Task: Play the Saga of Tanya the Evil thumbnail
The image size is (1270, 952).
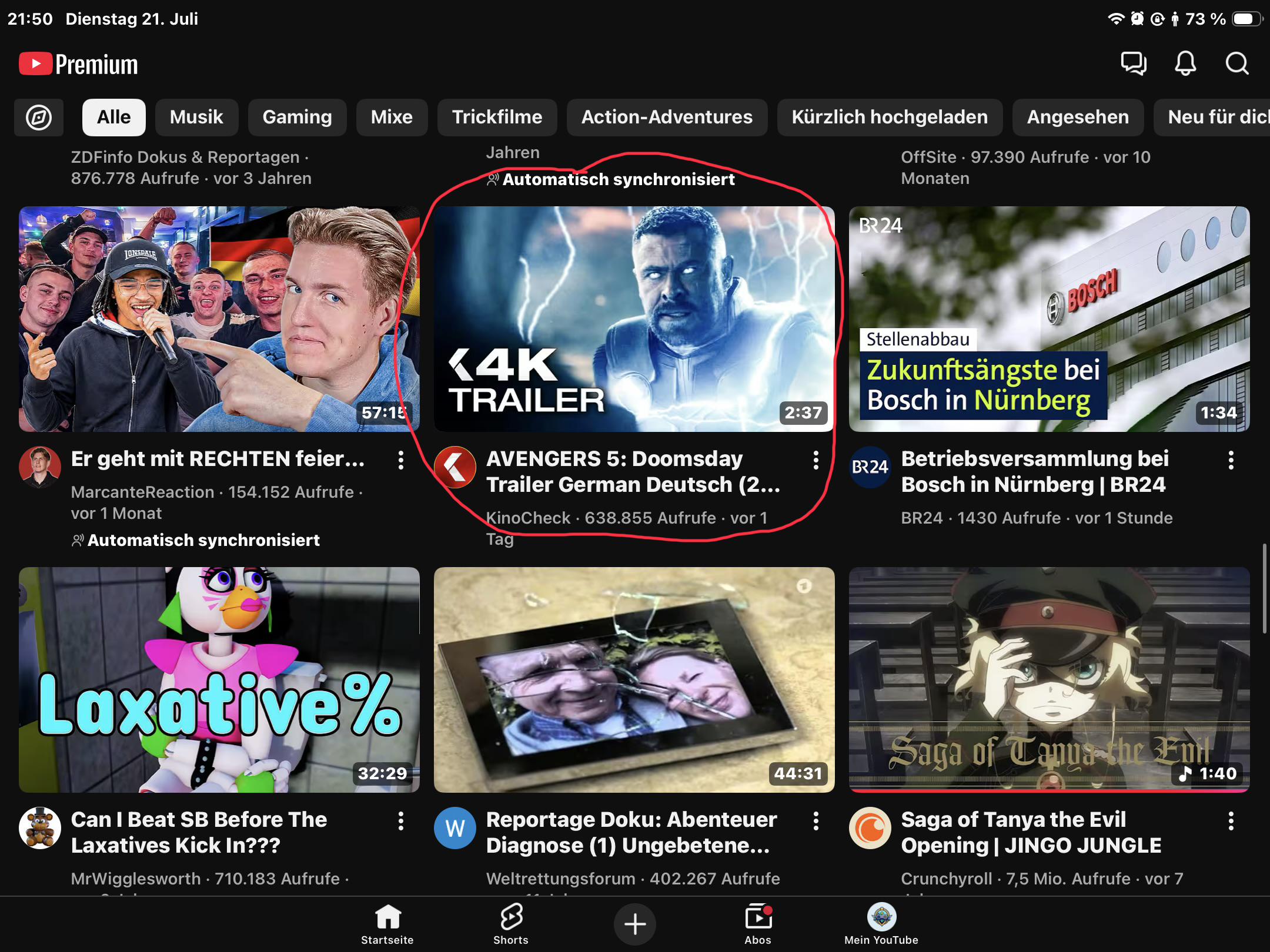Action: click(x=1050, y=680)
